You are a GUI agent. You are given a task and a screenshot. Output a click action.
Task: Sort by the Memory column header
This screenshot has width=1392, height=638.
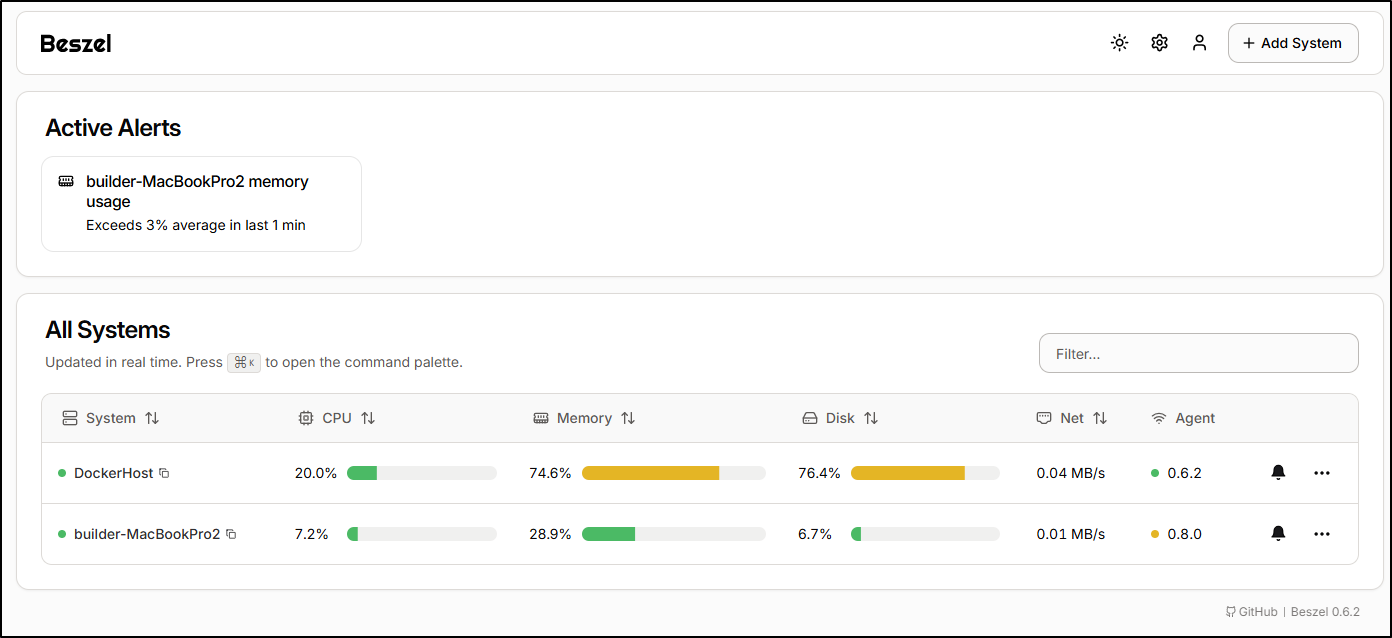(584, 418)
